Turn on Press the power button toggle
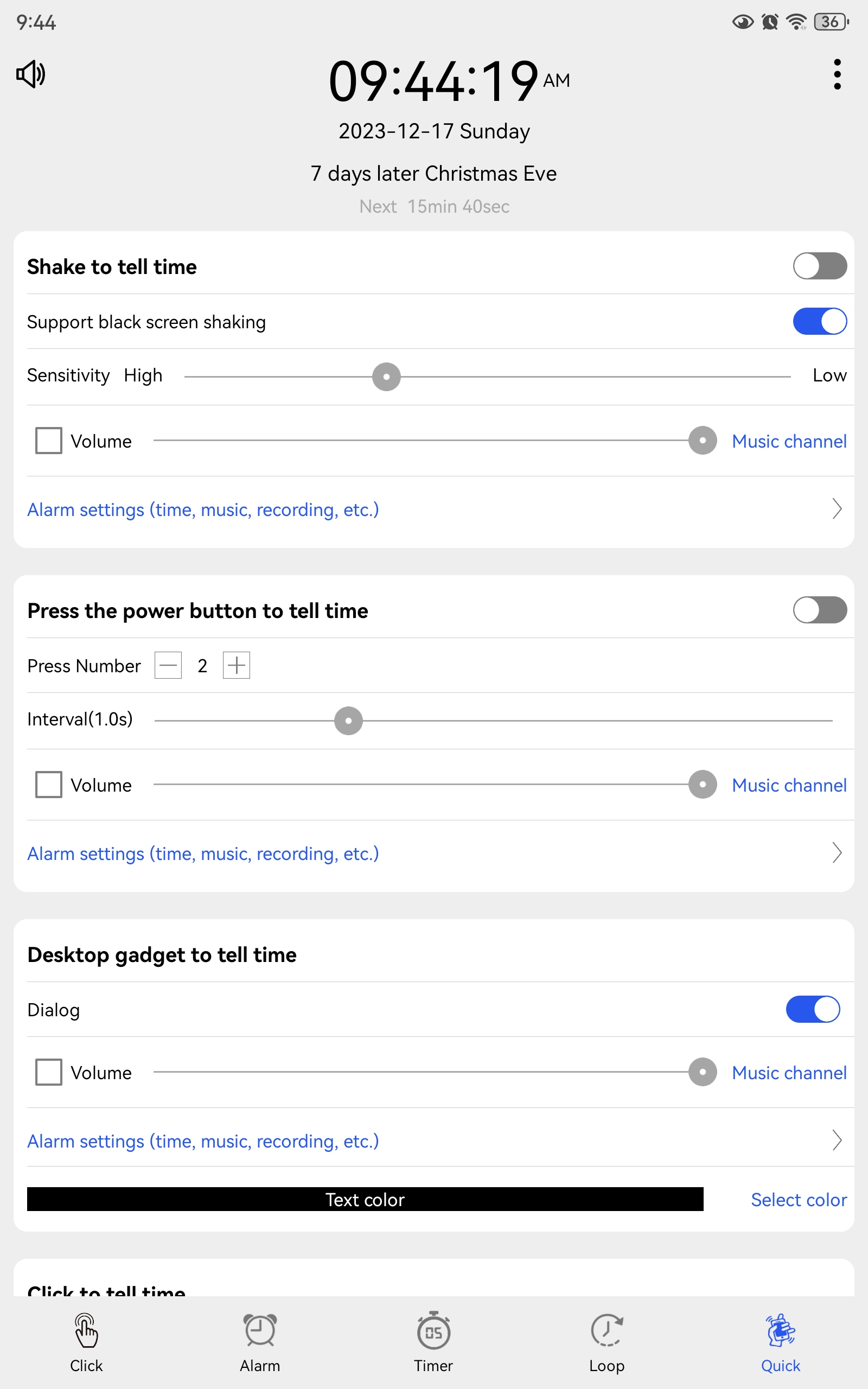Image resolution: width=868 pixels, height=1389 pixels. click(820, 610)
